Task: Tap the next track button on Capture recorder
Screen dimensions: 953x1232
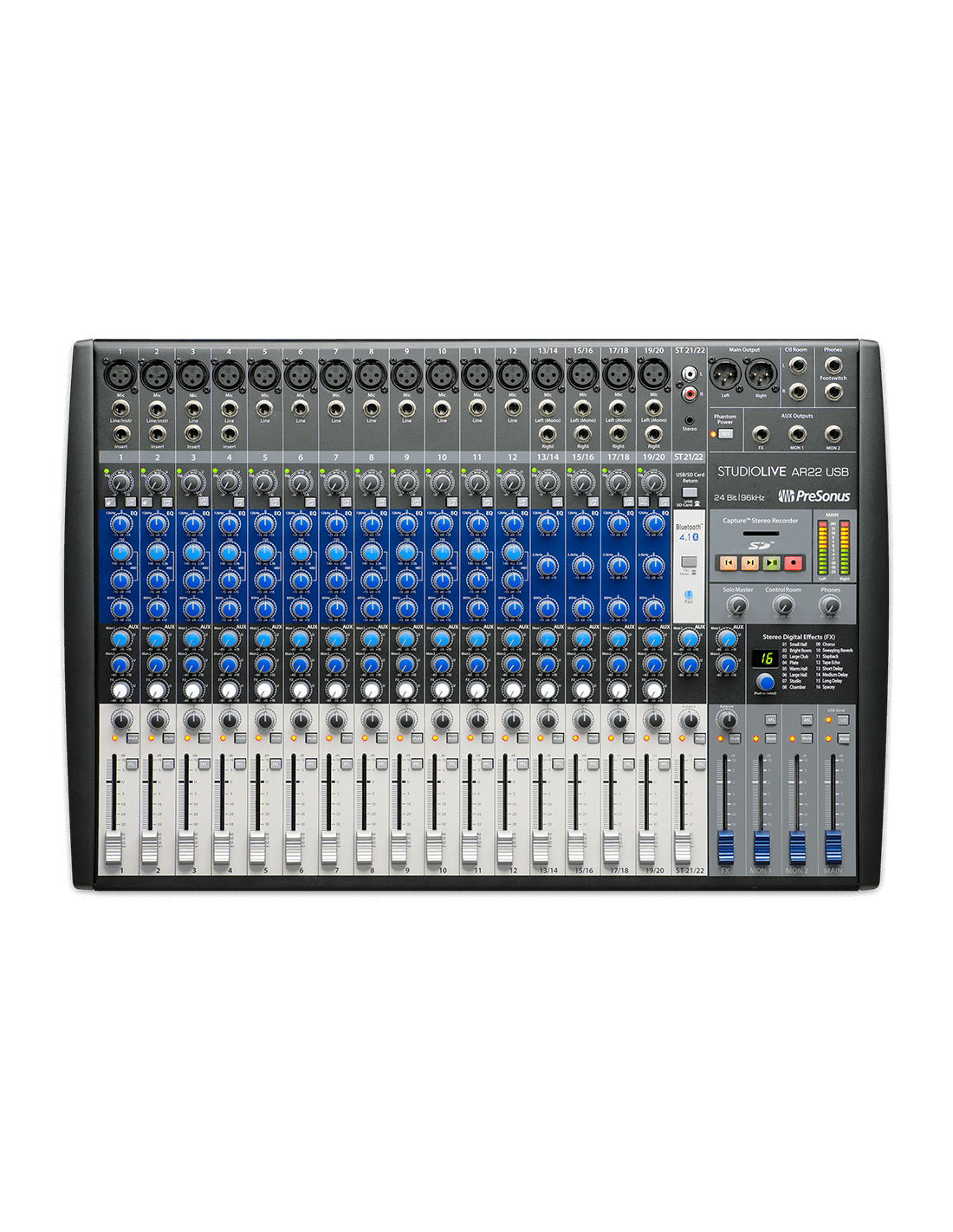Action: (750, 562)
